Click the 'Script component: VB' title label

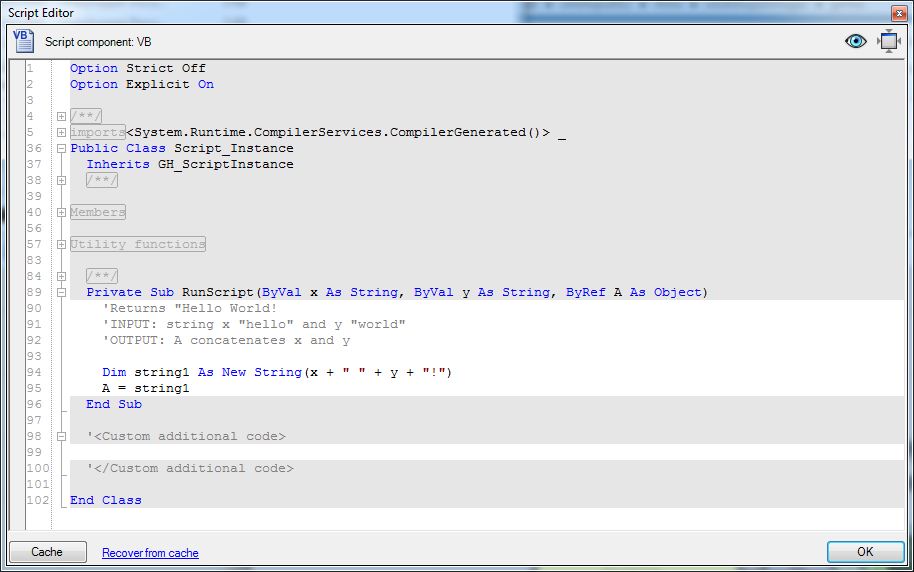98,42
